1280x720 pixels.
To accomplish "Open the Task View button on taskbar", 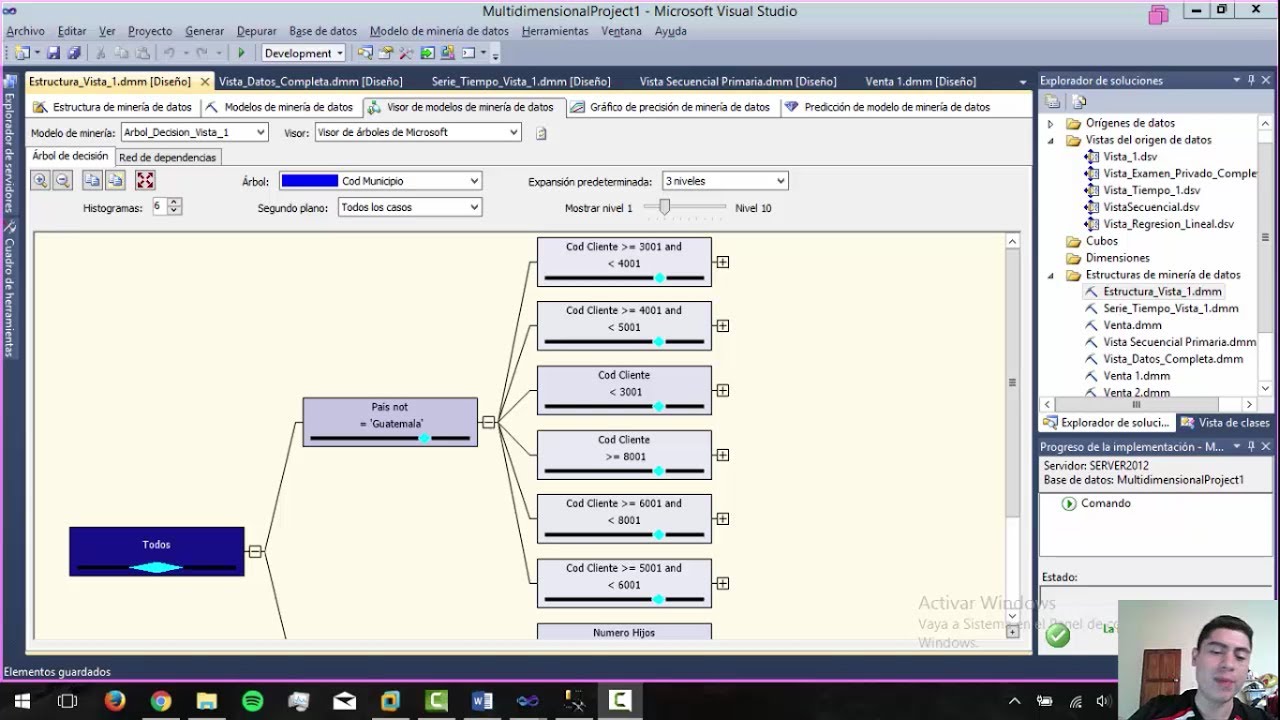I will tap(68, 701).
